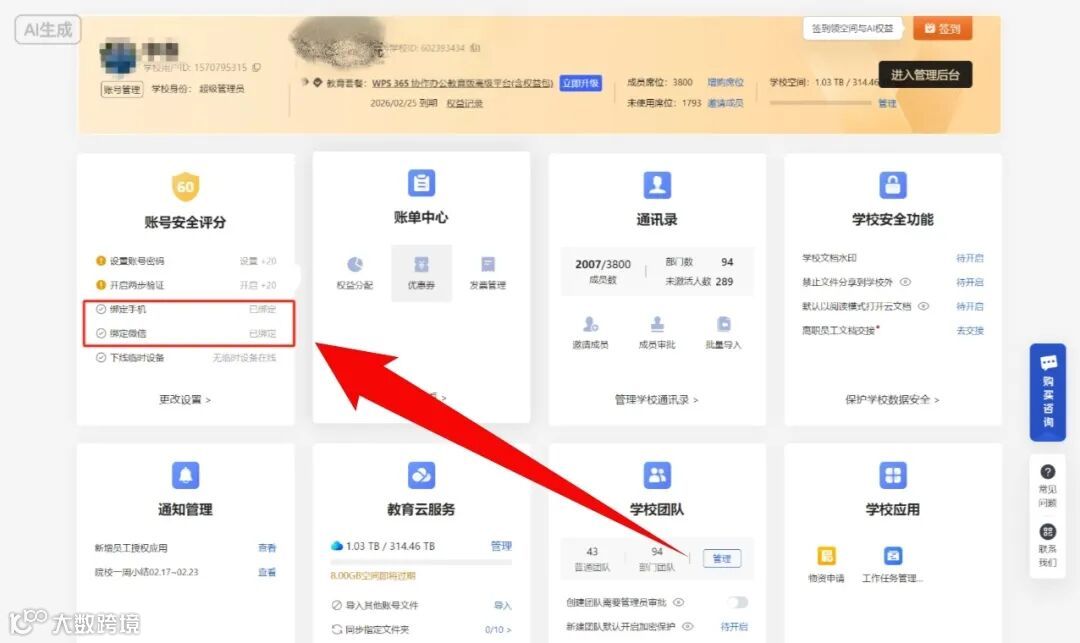Click 待开启 for 默认以阅读模式打开云文档
The height and width of the screenshot is (643, 1080).
pyautogui.click(x=970, y=306)
